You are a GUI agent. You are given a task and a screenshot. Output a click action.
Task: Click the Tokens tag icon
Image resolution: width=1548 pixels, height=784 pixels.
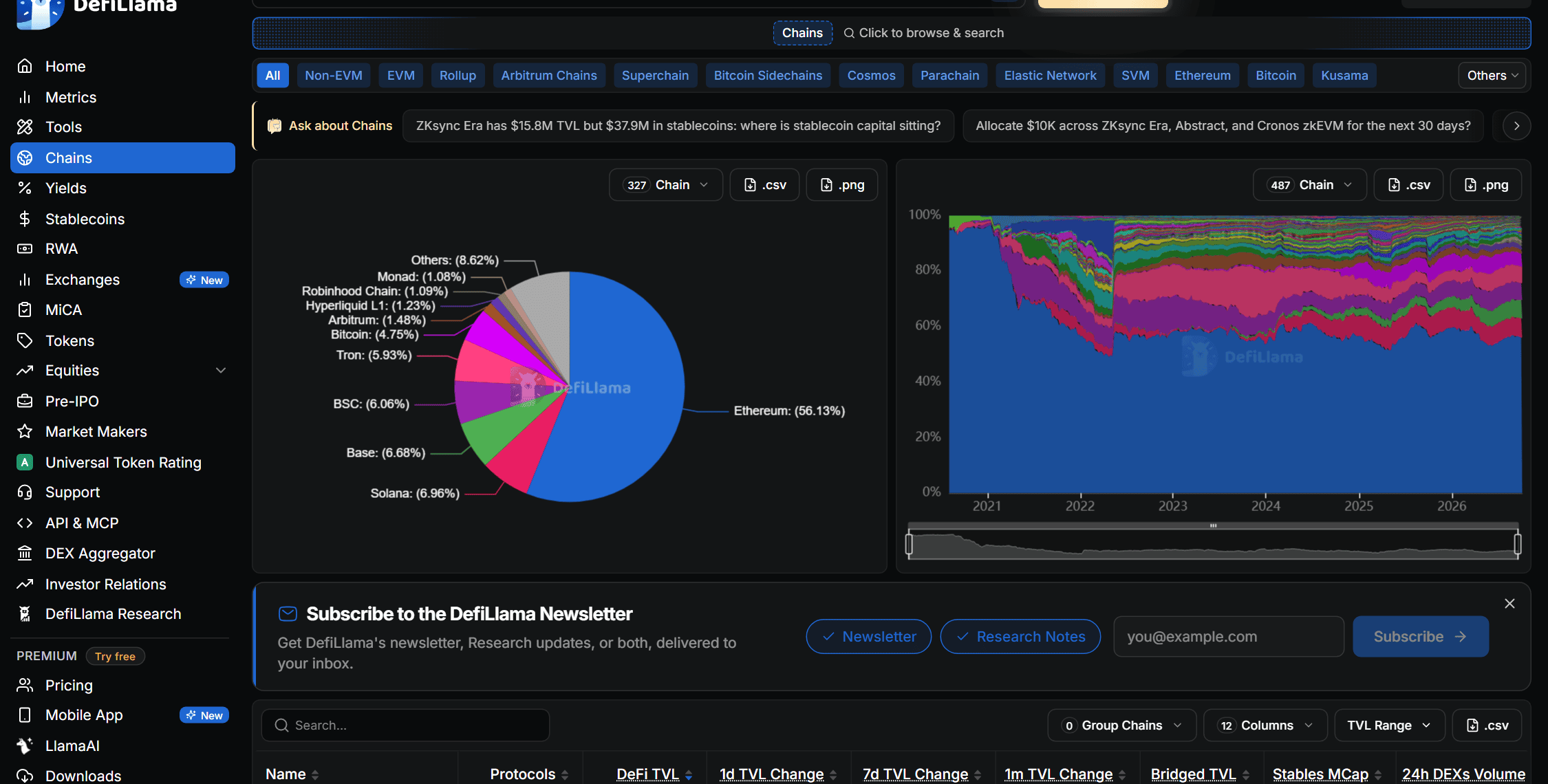(x=25, y=340)
